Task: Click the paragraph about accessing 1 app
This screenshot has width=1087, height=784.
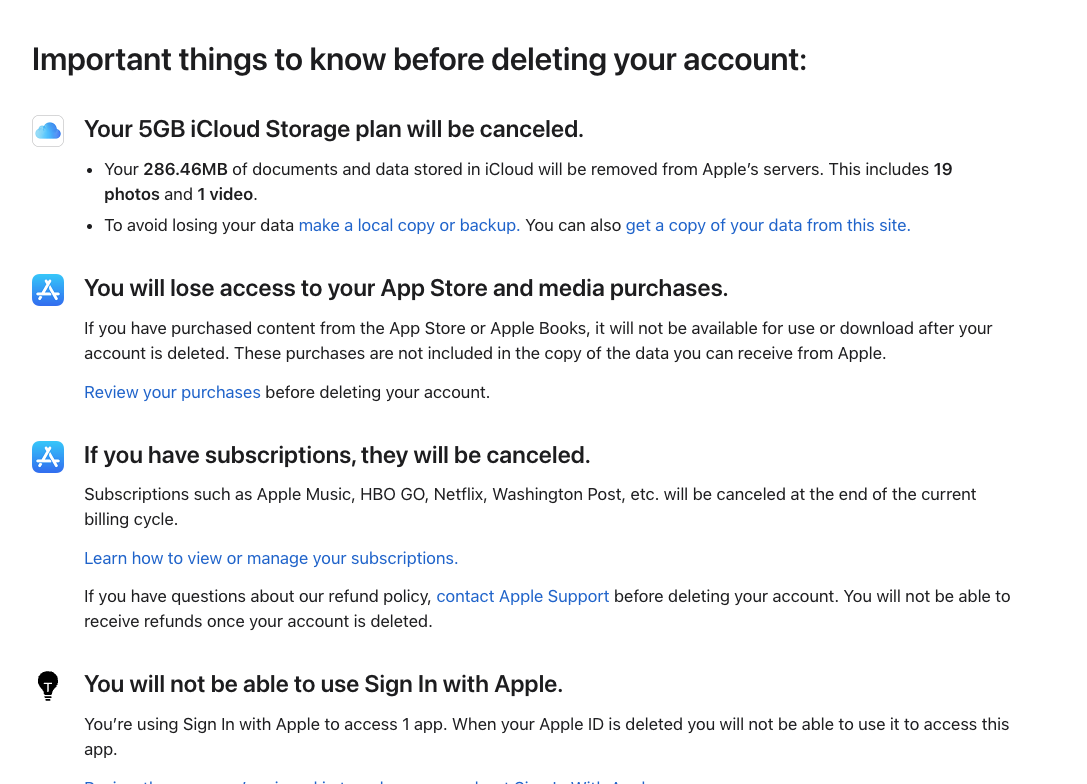Action: pyautogui.click(x=546, y=736)
